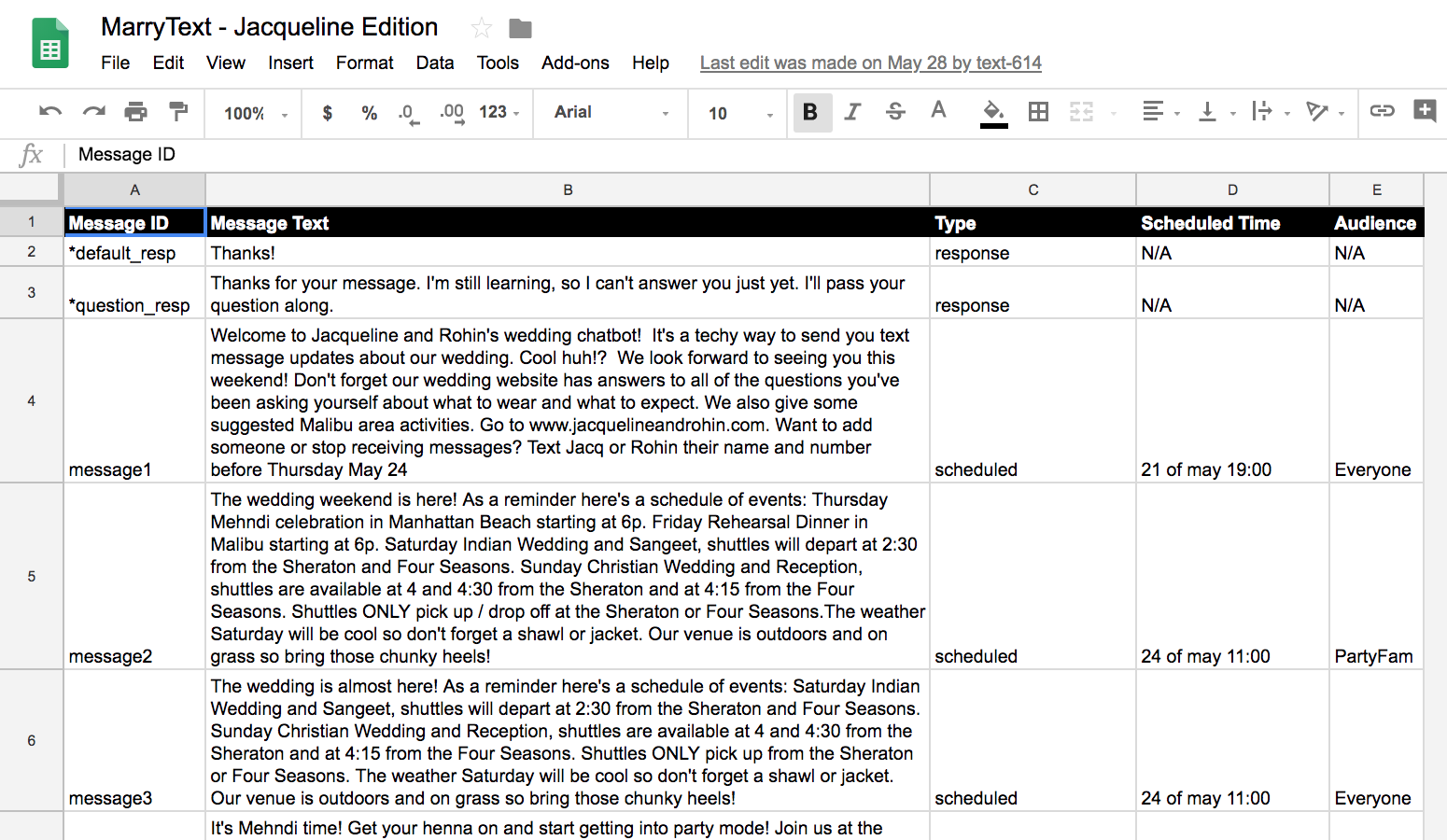
Task: View last edit made on May 28
Action: pyautogui.click(x=870, y=63)
